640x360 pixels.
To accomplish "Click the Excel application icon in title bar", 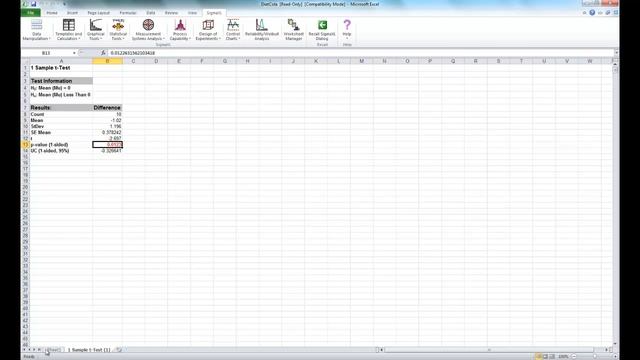I will 25,4.
